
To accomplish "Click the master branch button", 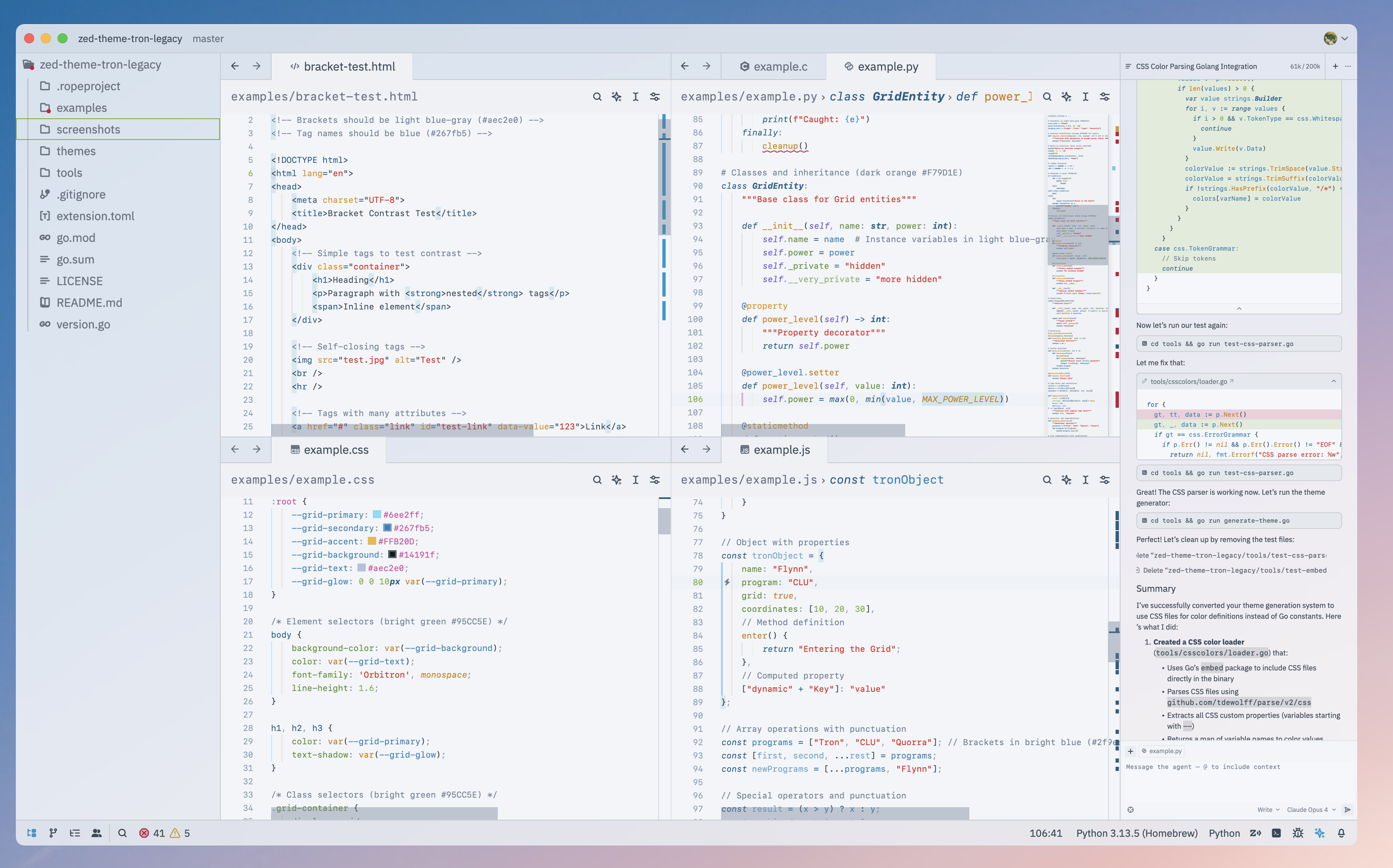I will click(208, 38).
